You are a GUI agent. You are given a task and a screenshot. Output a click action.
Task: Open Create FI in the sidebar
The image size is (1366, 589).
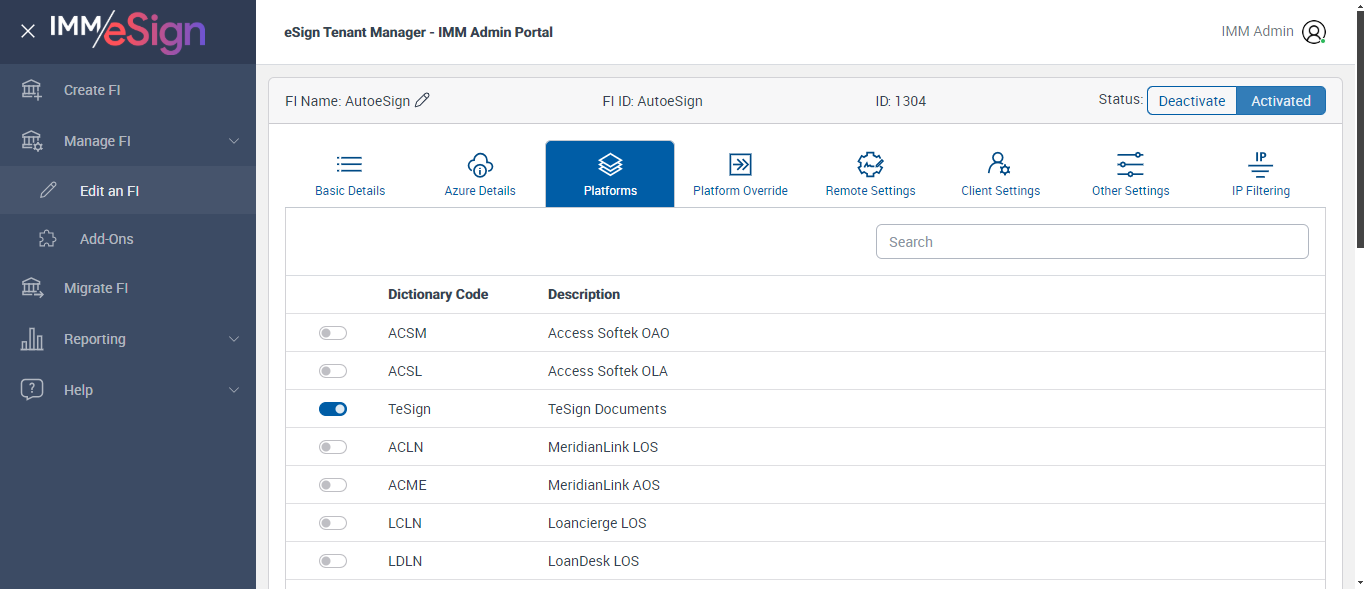pos(92,90)
